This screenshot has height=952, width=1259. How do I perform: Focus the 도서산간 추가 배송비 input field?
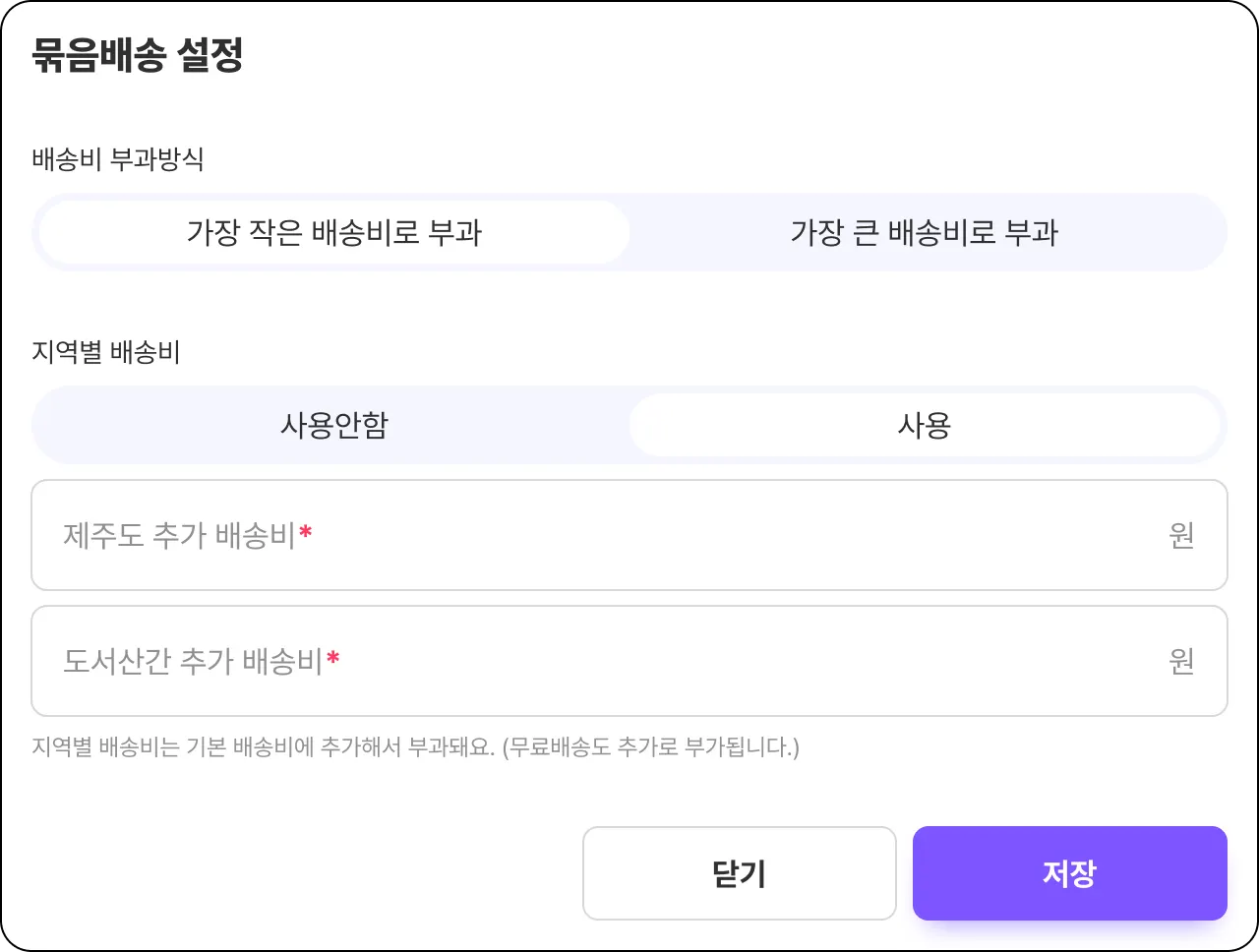point(689,661)
